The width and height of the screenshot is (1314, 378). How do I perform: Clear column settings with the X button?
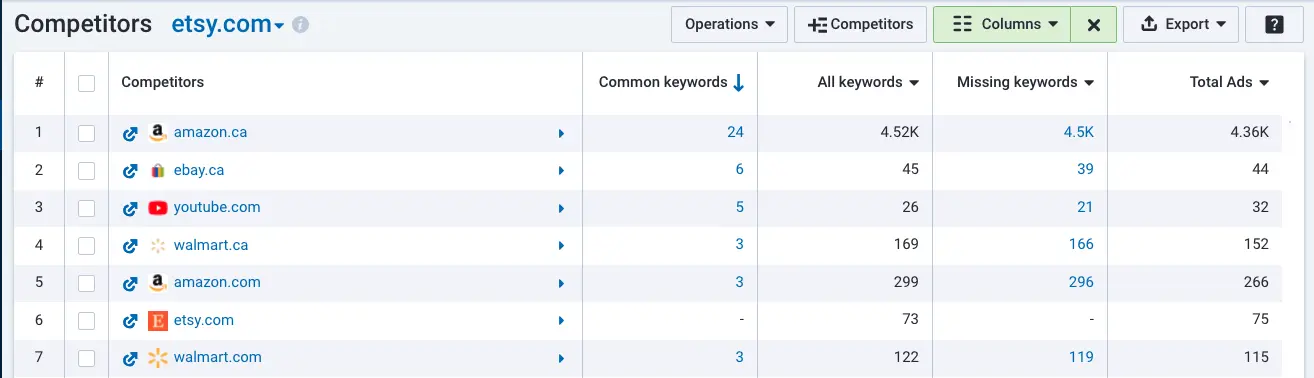(x=1094, y=24)
